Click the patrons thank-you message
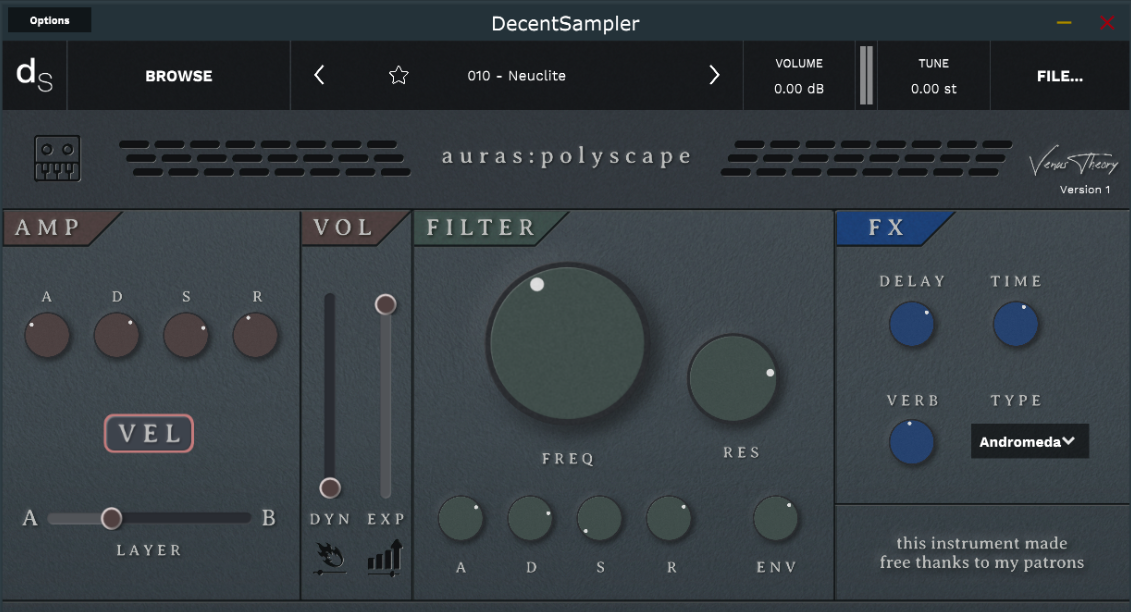This screenshot has width=1131, height=612. coord(982,553)
